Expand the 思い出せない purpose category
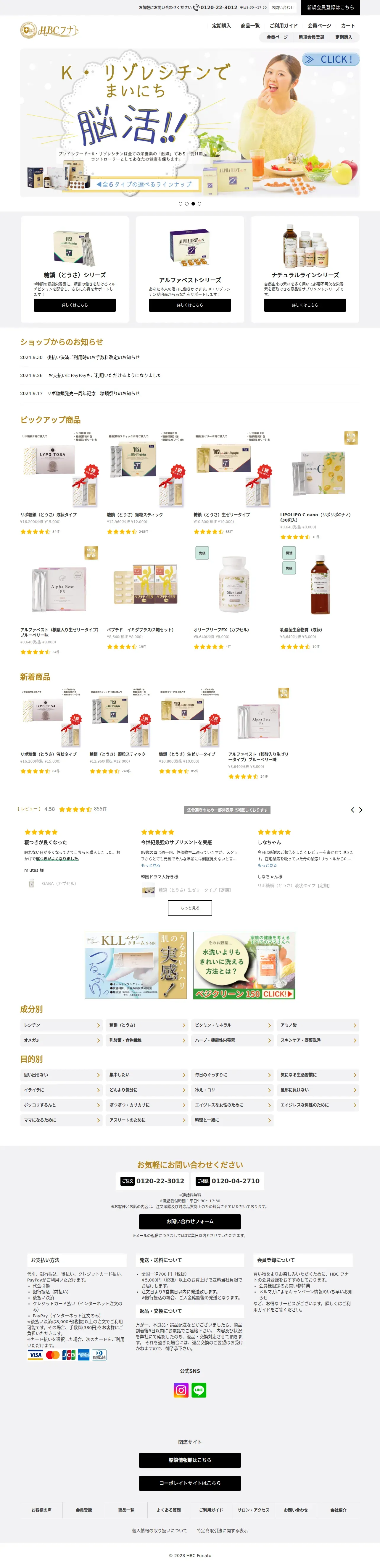The image size is (380, 1568). point(61,1075)
